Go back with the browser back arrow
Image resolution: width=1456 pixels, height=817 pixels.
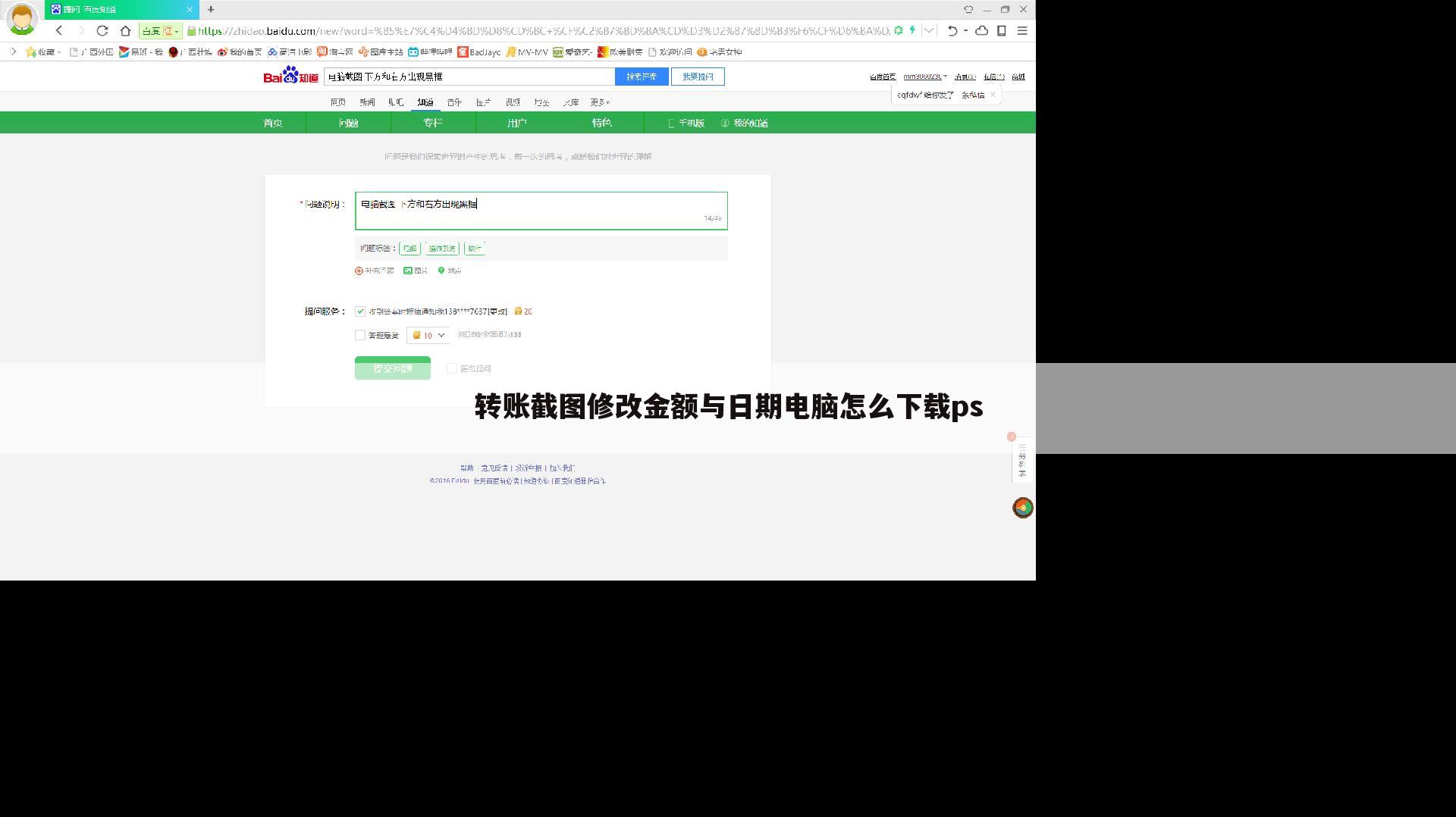(x=59, y=31)
